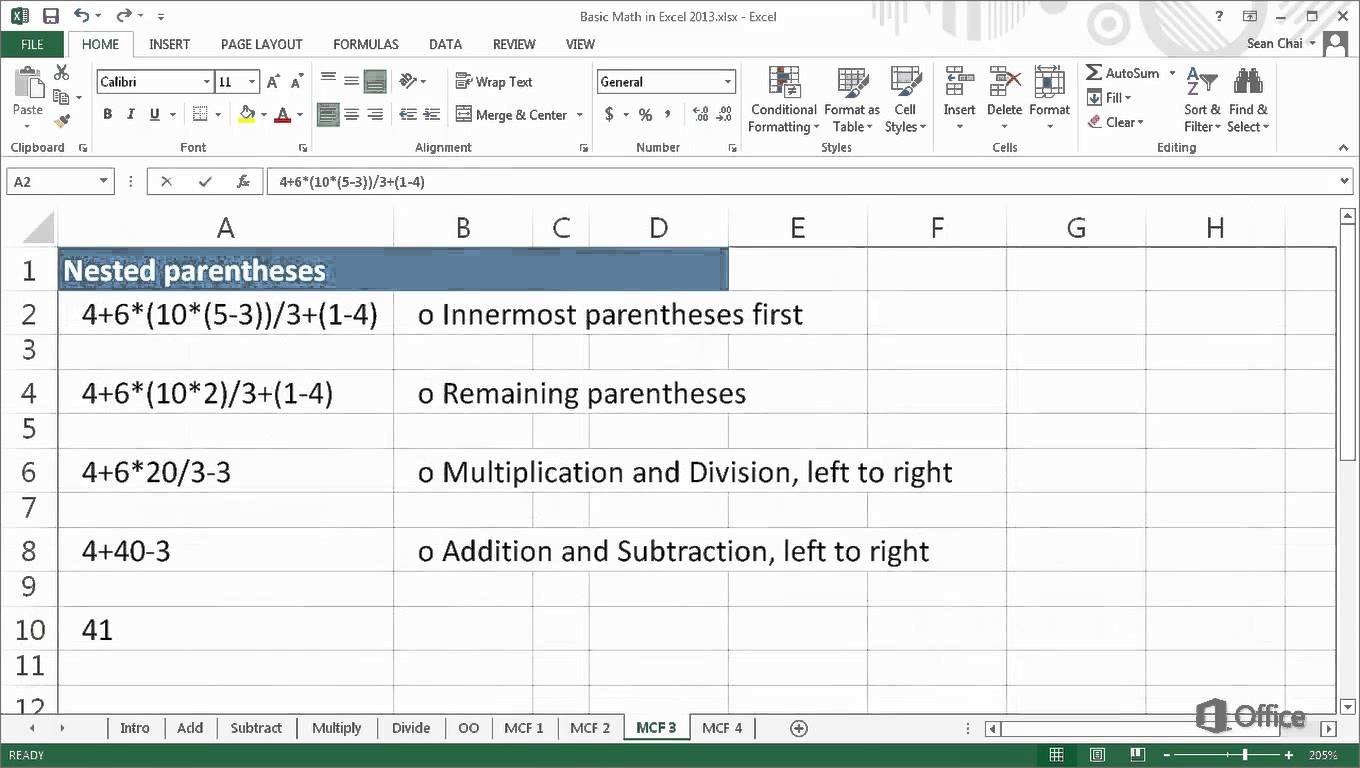Decrease font size with the small A icon
This screenshot has height=768, width=1360.
(x=296, y=82)
